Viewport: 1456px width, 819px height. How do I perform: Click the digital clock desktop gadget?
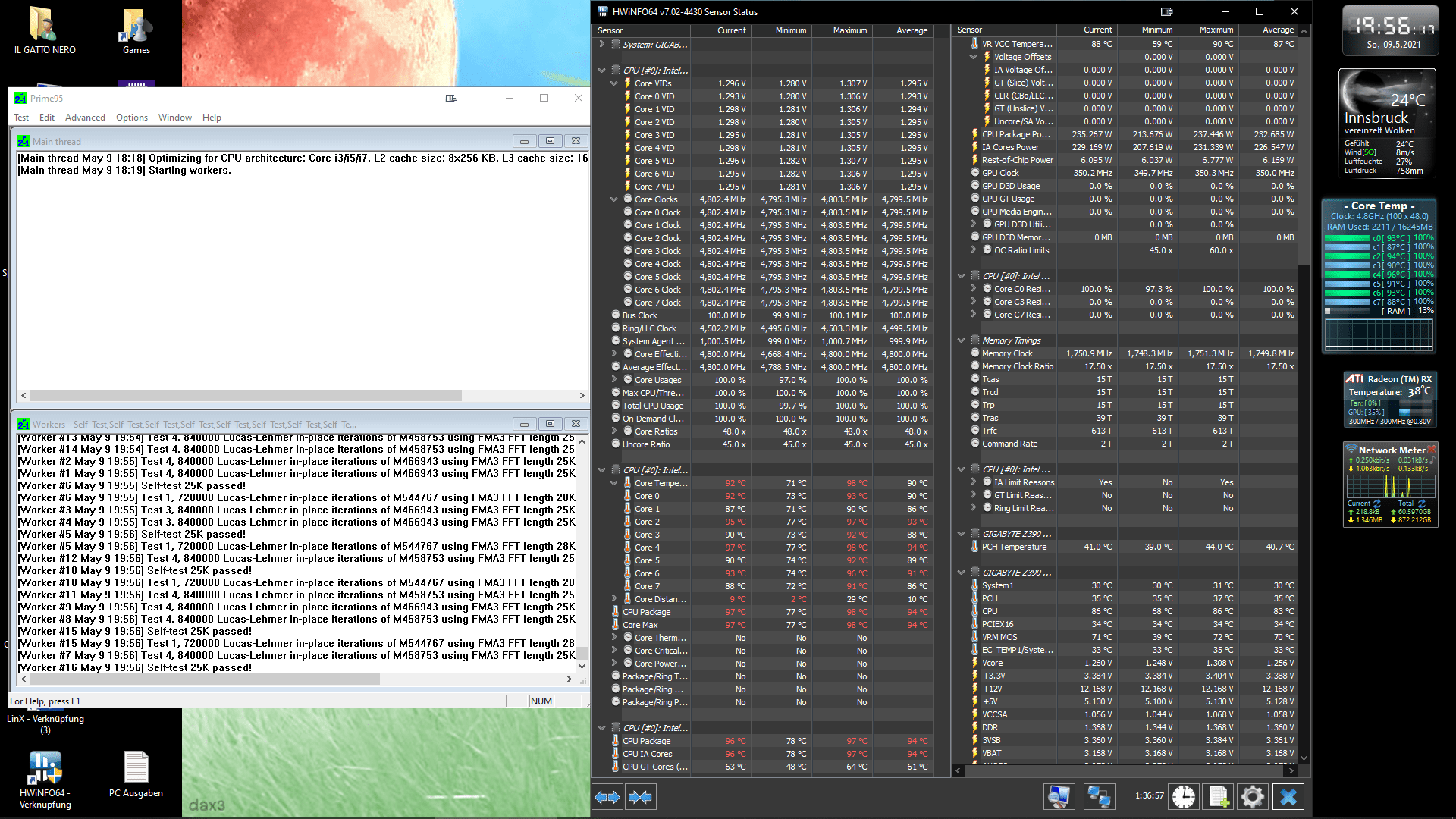[1390, 30]
